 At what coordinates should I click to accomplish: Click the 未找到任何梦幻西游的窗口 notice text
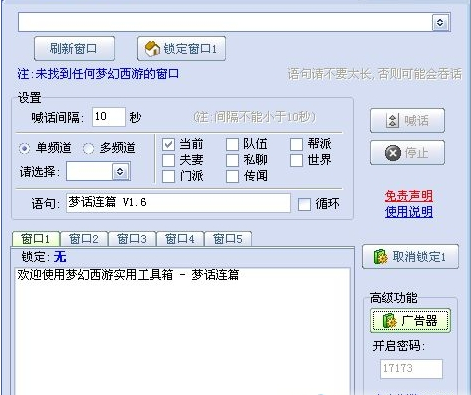coord(107,74)
